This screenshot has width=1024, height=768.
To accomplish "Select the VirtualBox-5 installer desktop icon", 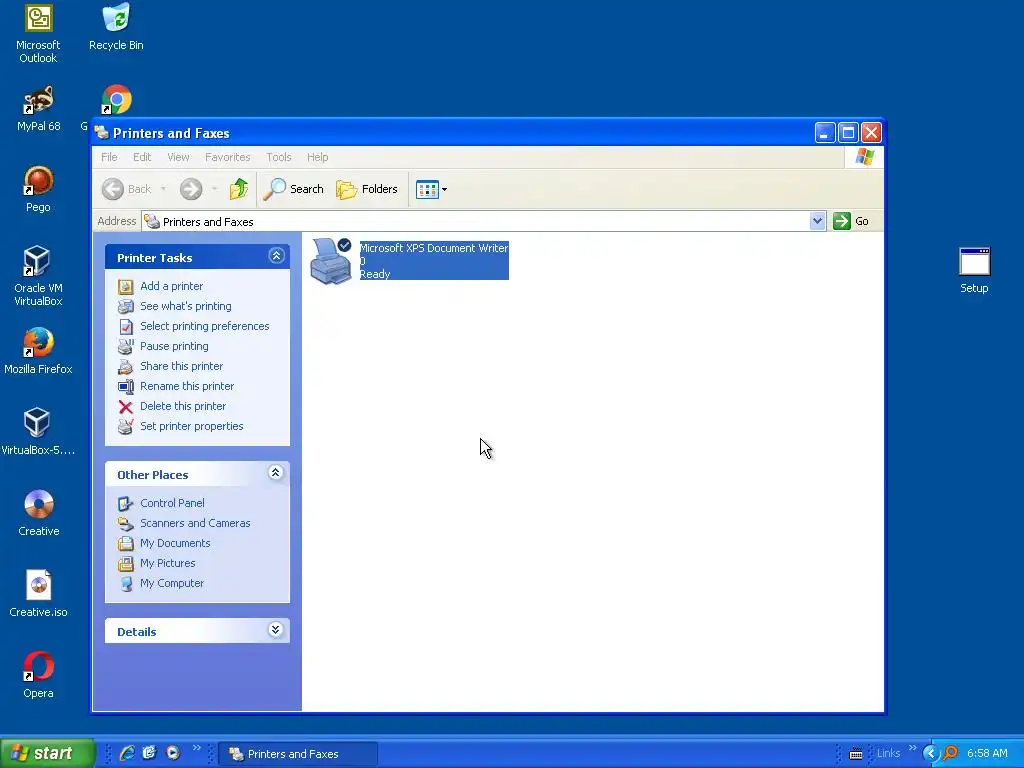I will coord(38,432).
